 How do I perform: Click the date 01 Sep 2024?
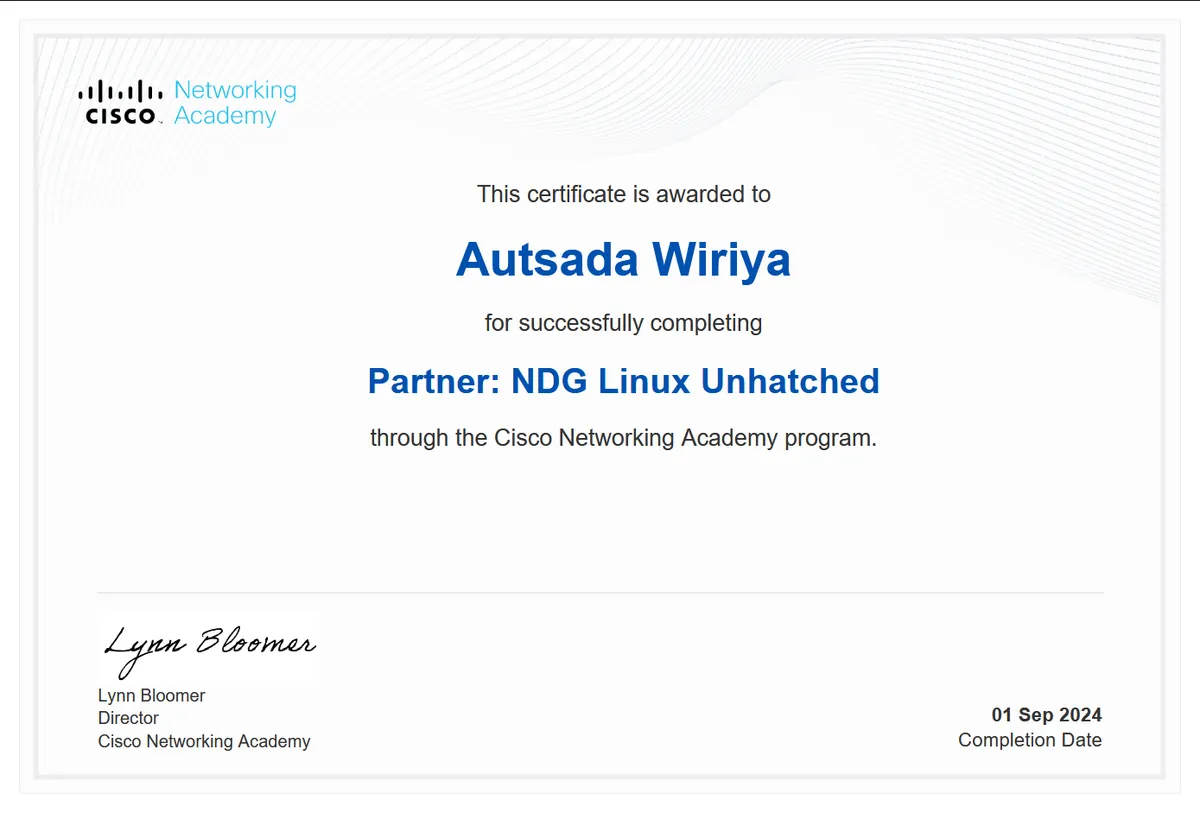coord(1046,715)
